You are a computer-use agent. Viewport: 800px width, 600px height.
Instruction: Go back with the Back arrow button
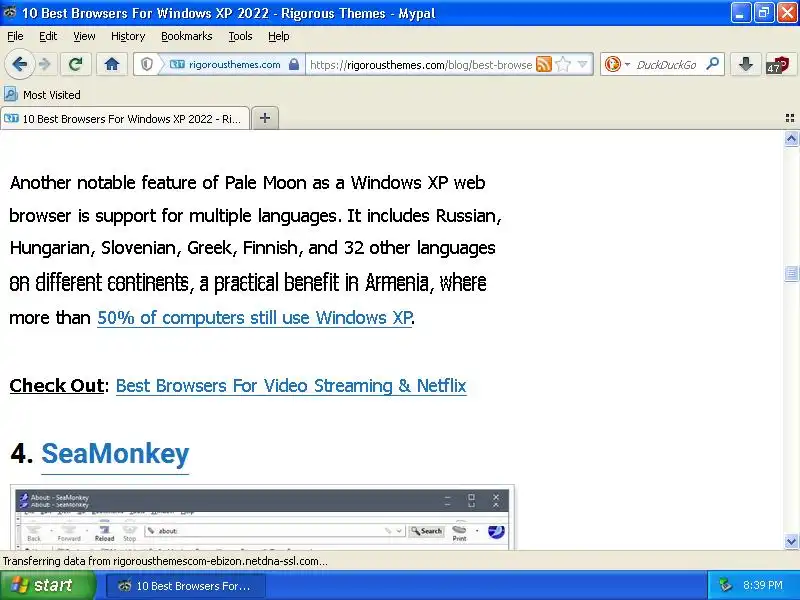(x=19, y=64)
